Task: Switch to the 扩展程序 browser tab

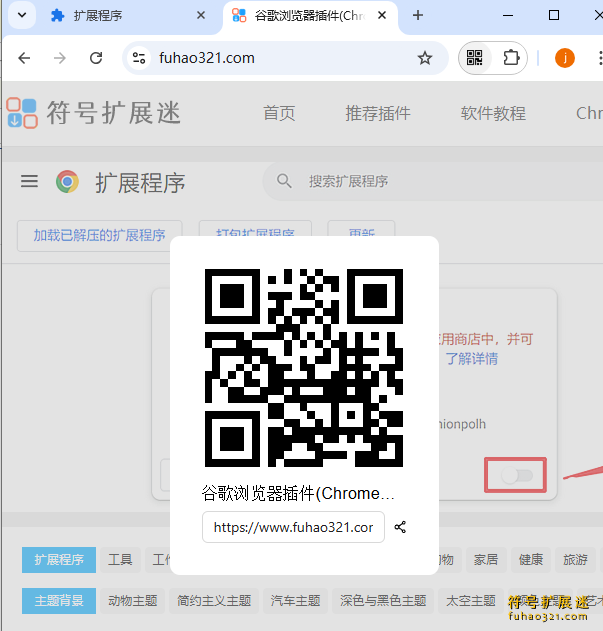Action: (128, 16)
